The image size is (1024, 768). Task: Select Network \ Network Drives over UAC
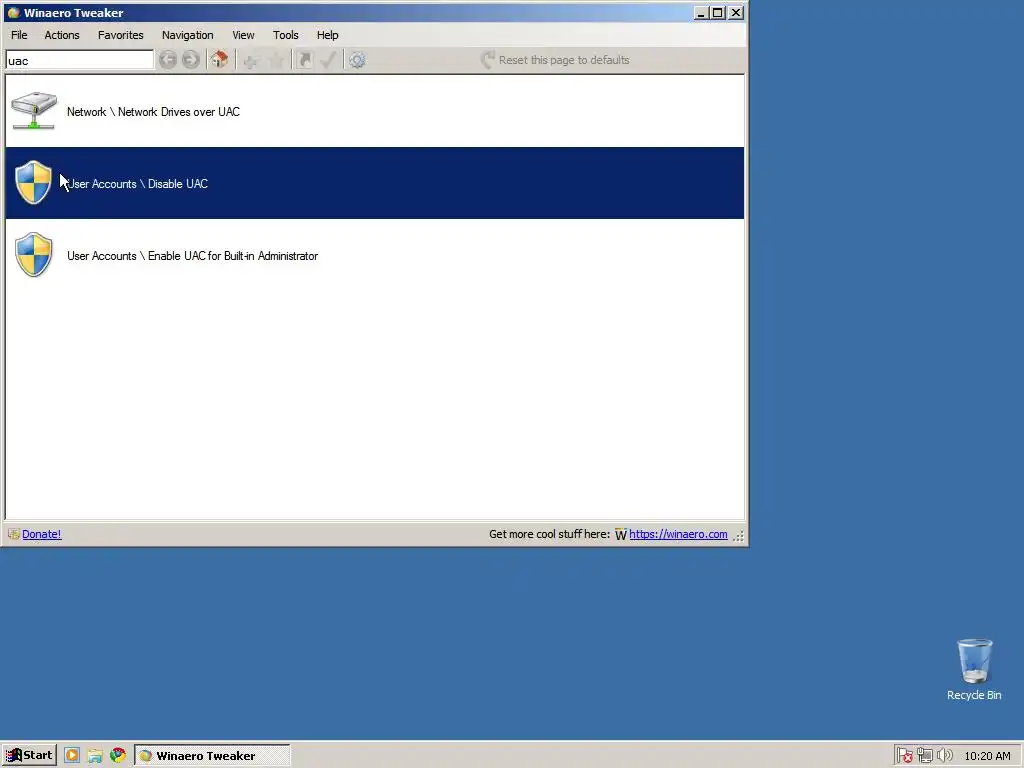(375, 111)
